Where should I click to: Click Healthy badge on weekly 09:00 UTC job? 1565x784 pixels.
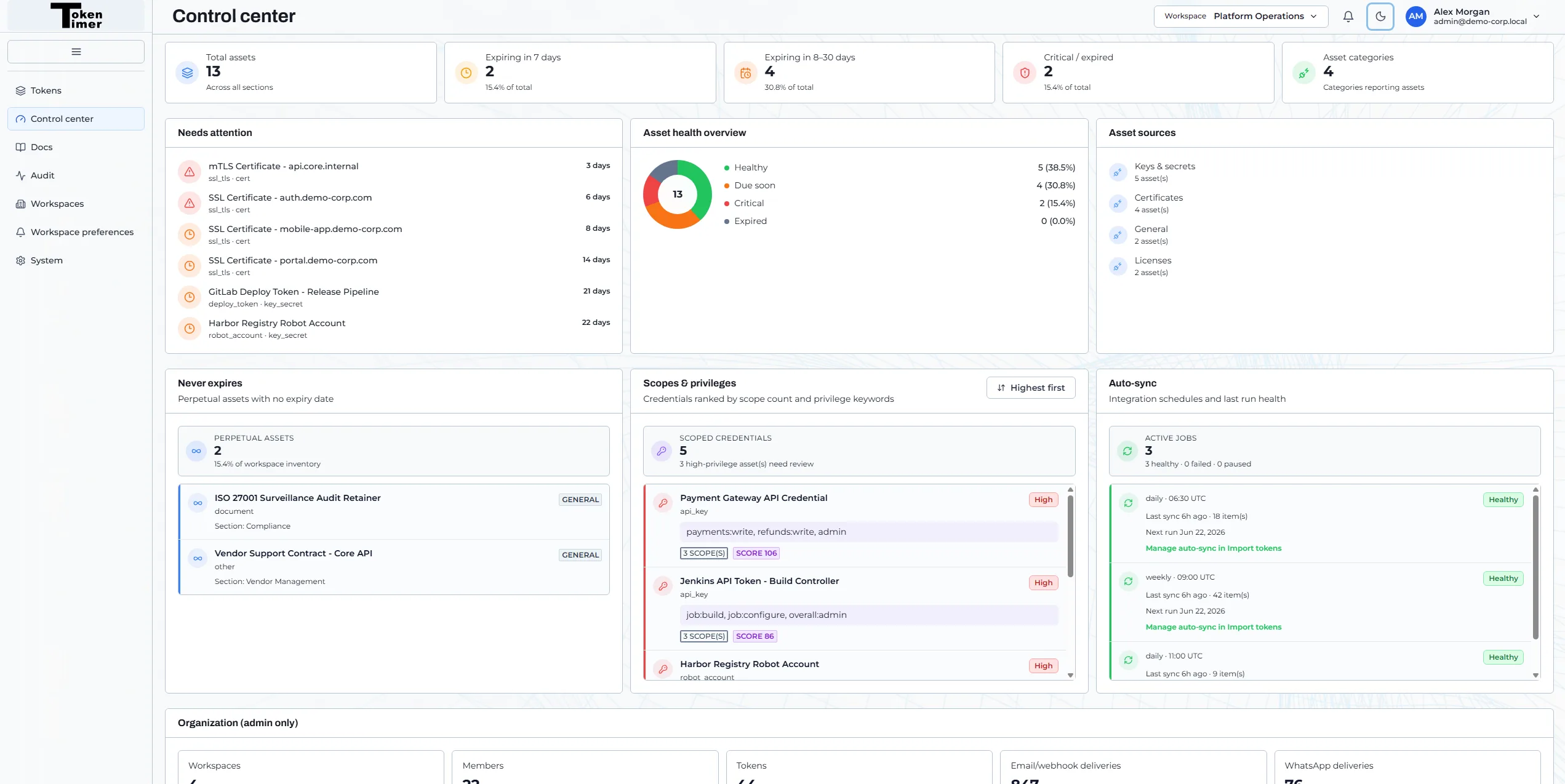[x=1503, y=578]
